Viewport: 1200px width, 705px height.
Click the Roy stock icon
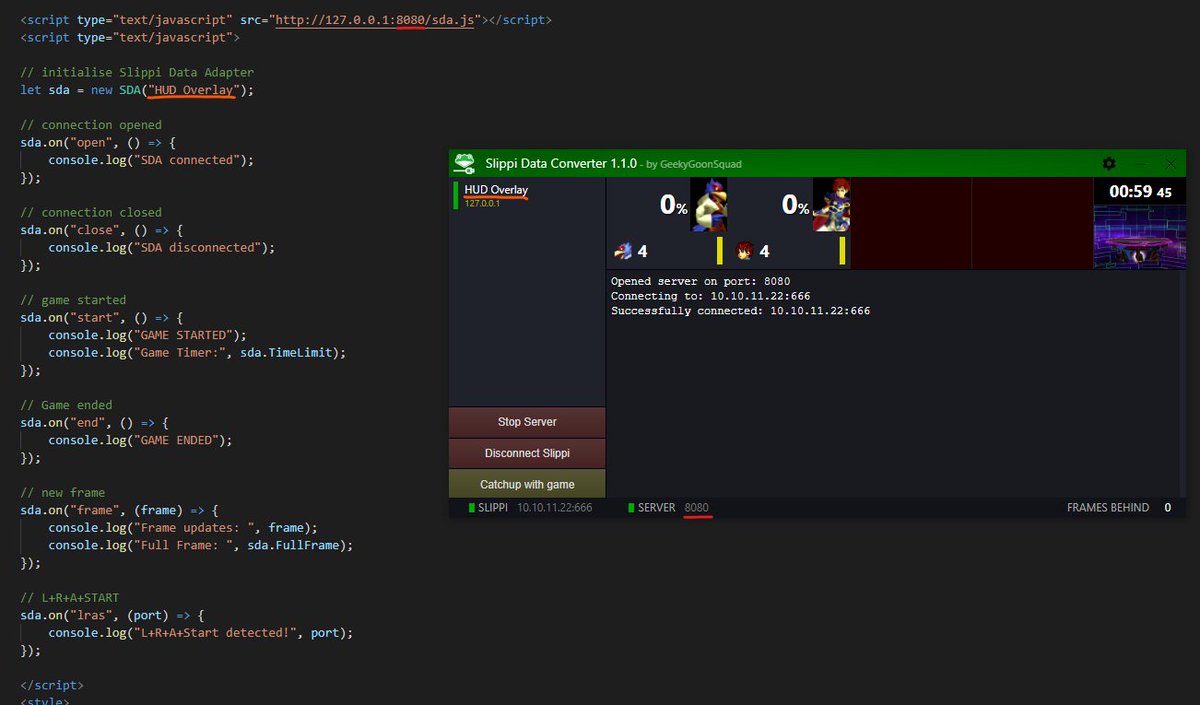tap(745, 250)
